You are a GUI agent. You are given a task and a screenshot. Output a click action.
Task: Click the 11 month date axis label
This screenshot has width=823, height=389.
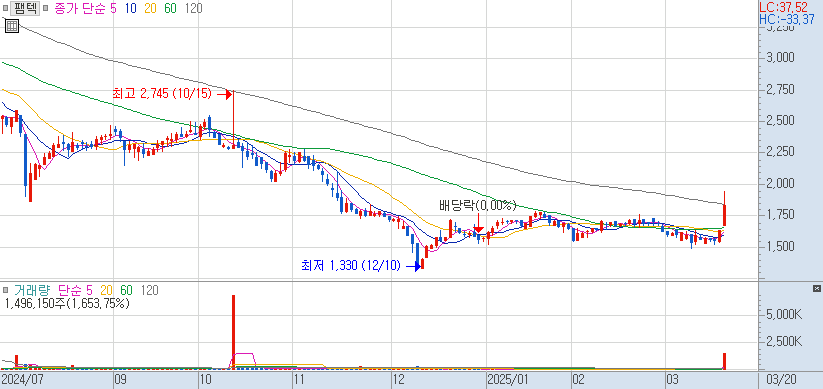click(298, 379)
